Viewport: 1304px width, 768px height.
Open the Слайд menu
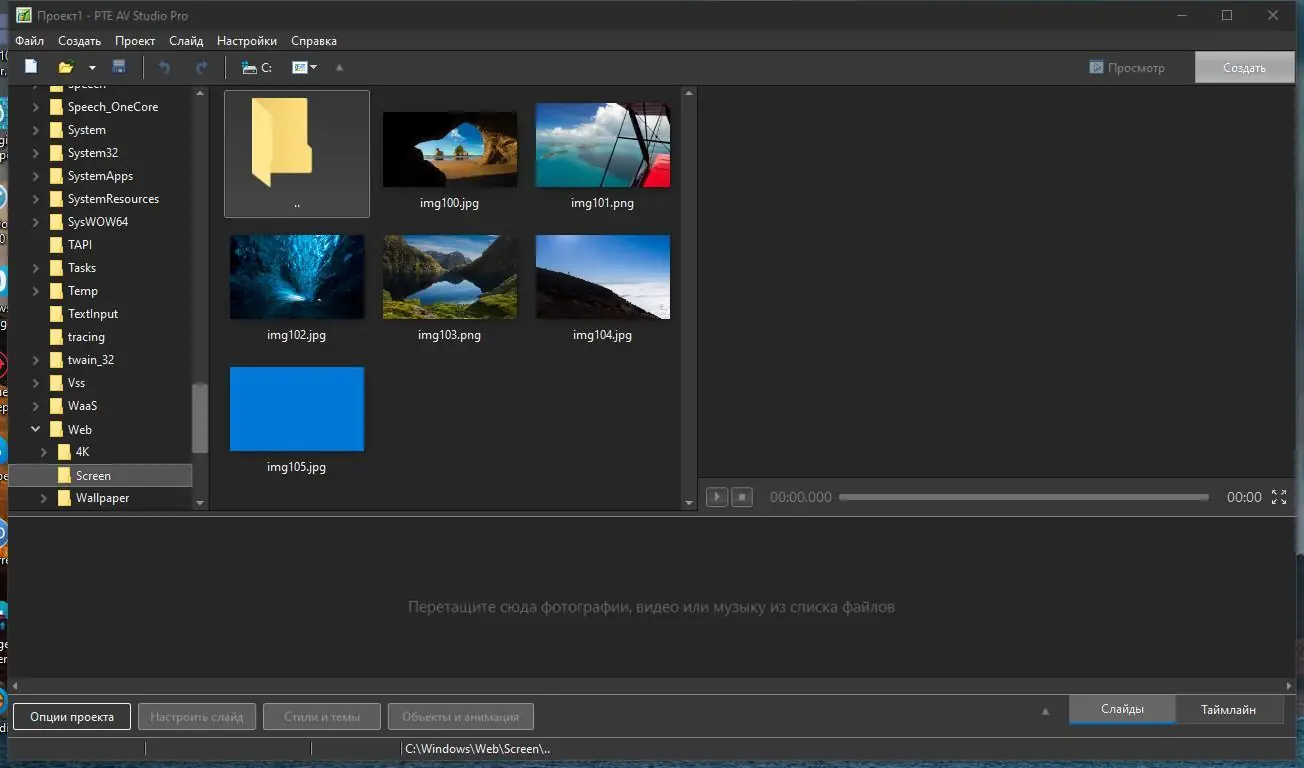click(186, 41)
